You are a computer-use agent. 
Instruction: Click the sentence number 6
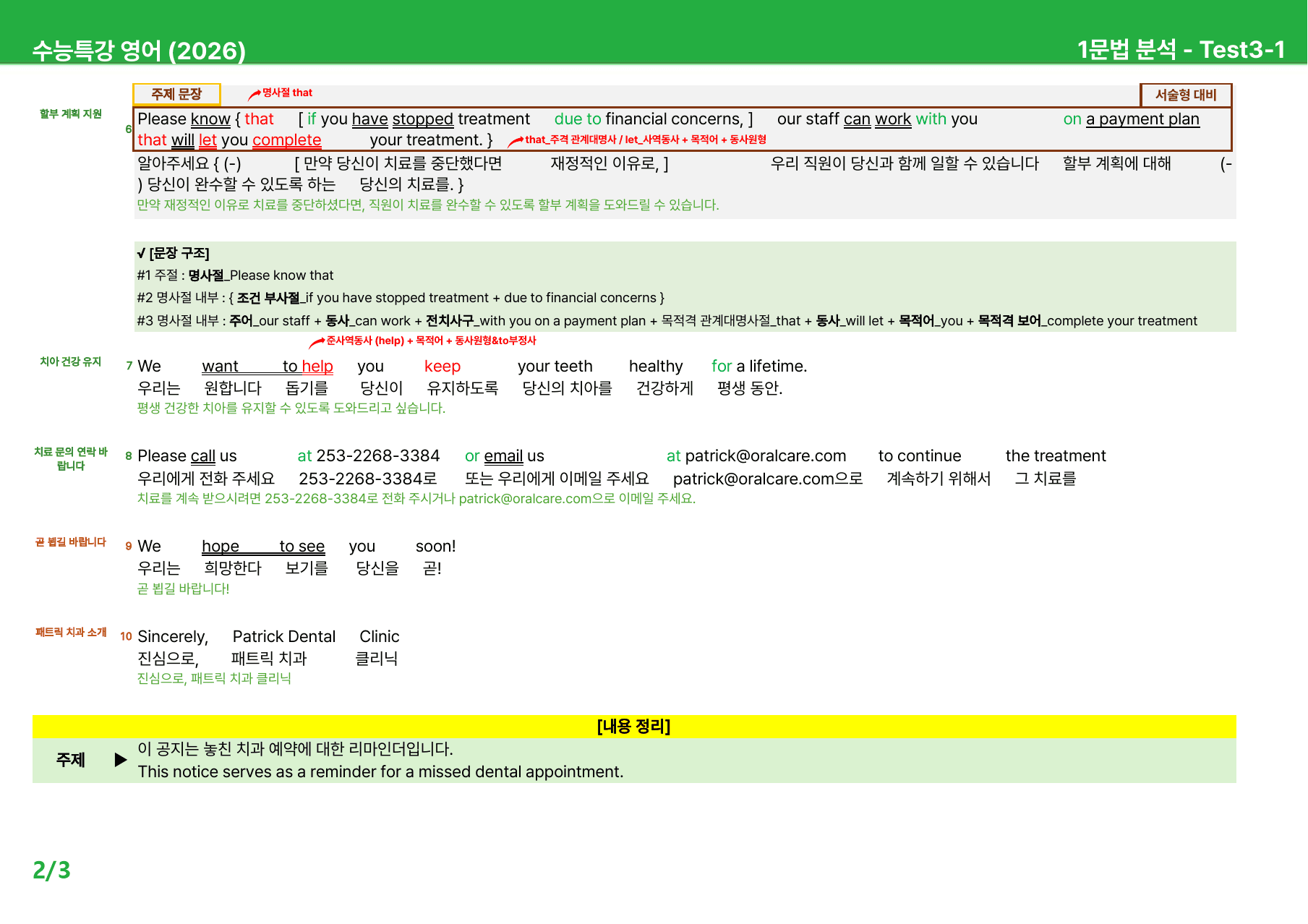129,129
